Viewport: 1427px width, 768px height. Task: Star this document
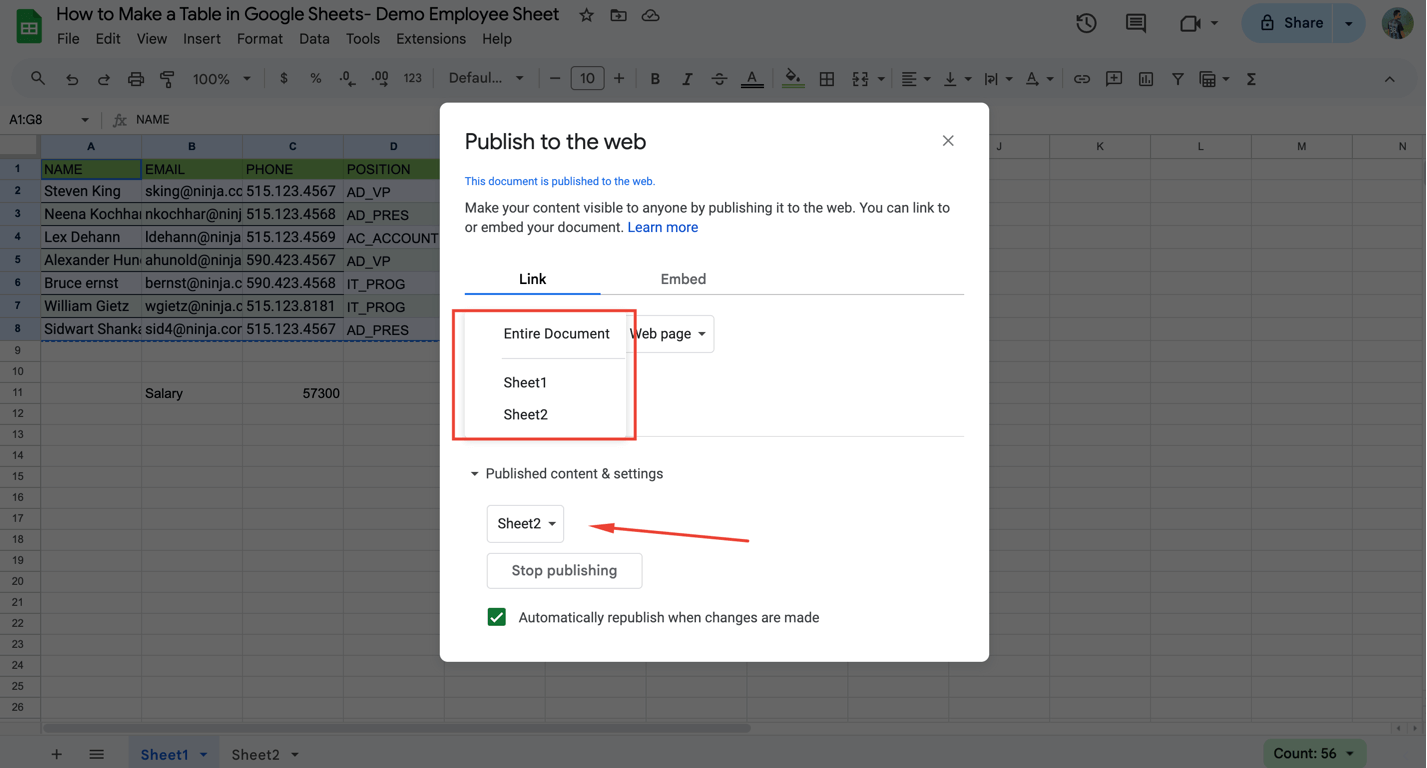click(587, 15)
